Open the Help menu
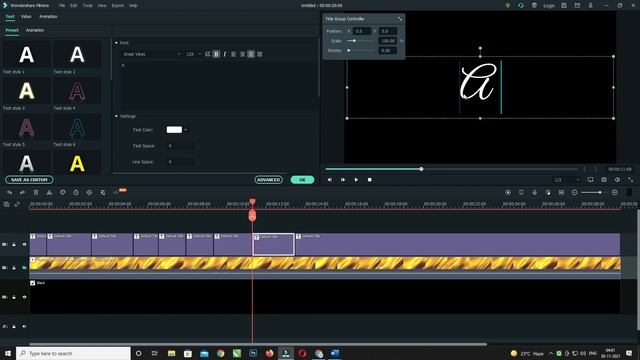The height and width of the screenshot is (360, 640). point(133,6)
